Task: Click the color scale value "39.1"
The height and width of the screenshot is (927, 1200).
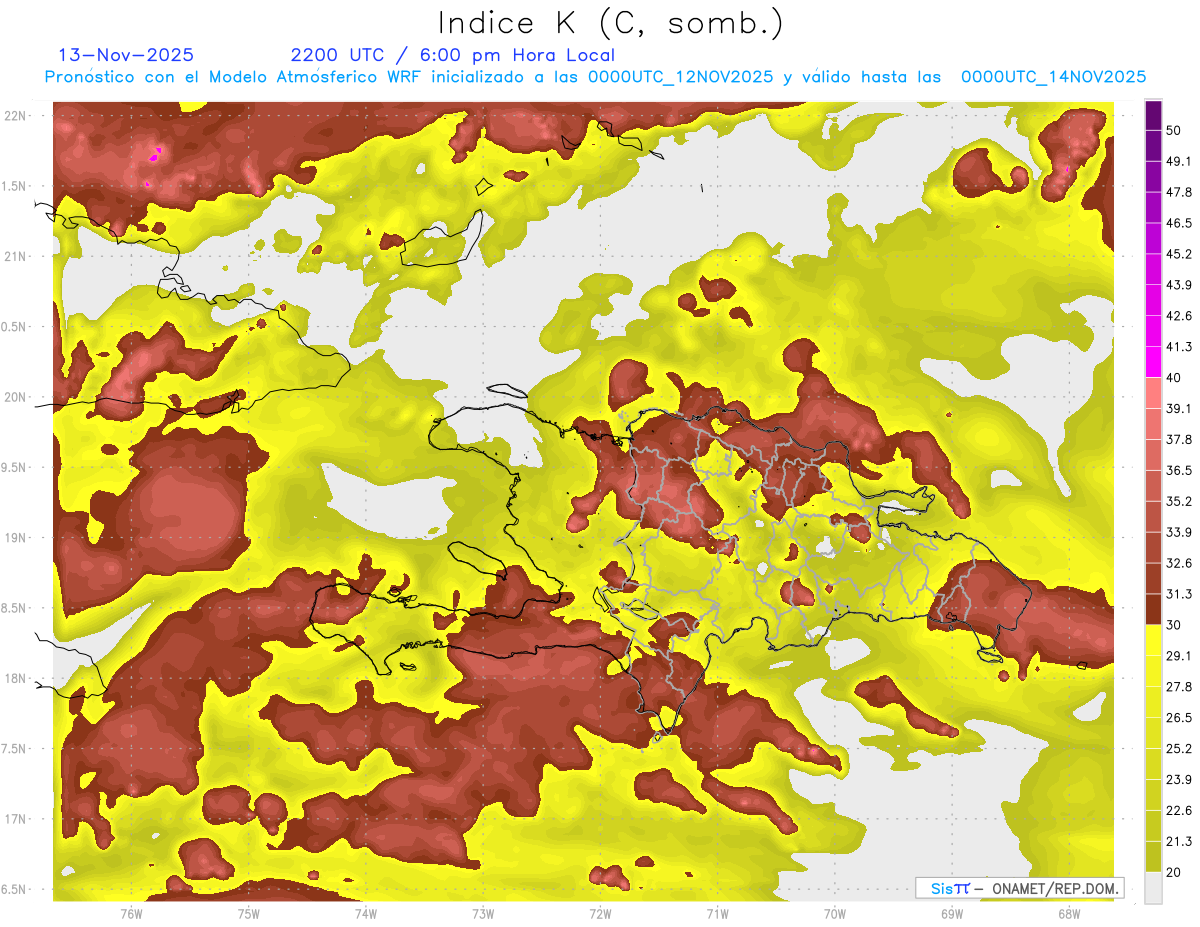Action: point(1179,408)
